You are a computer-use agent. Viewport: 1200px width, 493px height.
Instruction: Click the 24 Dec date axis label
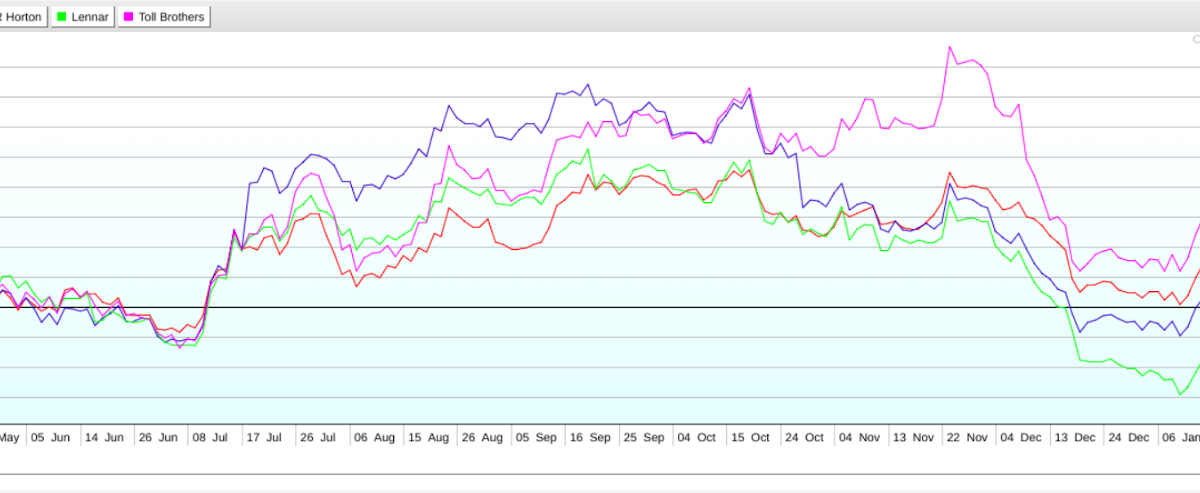pyautogui.click(x=1127, y=437)
